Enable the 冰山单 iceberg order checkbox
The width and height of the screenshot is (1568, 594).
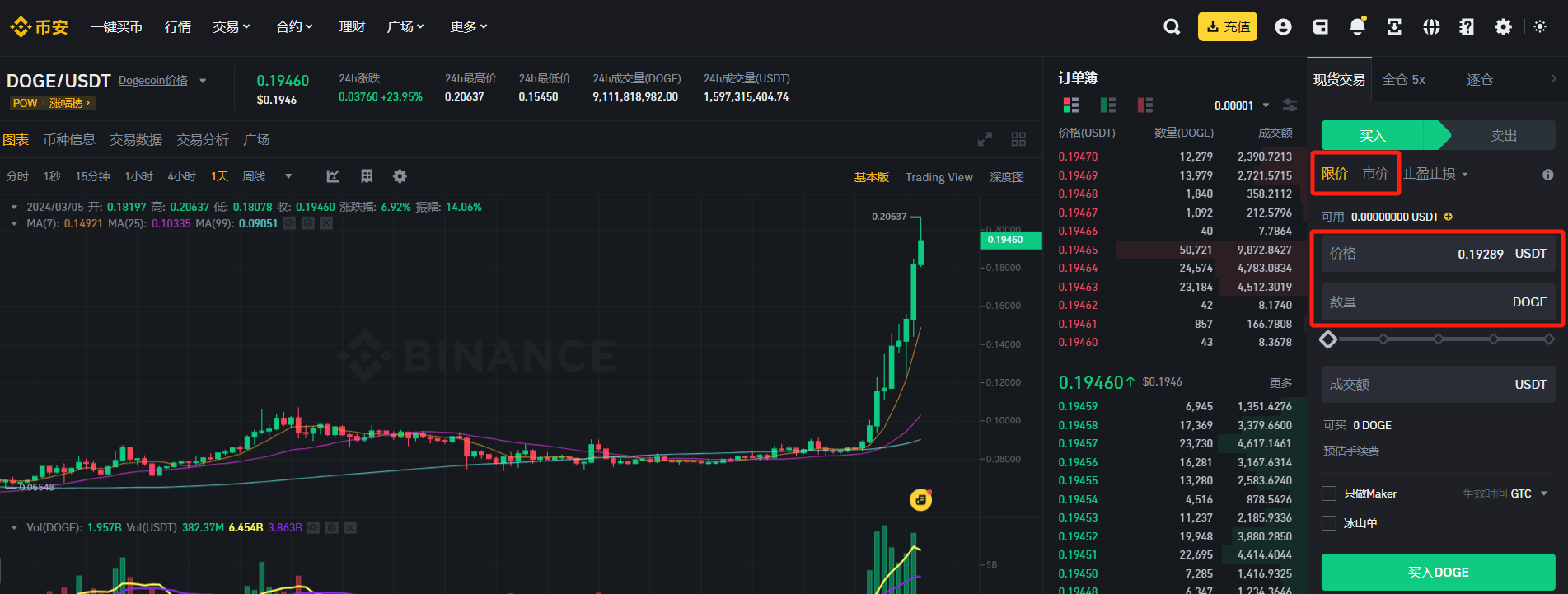1329,523
